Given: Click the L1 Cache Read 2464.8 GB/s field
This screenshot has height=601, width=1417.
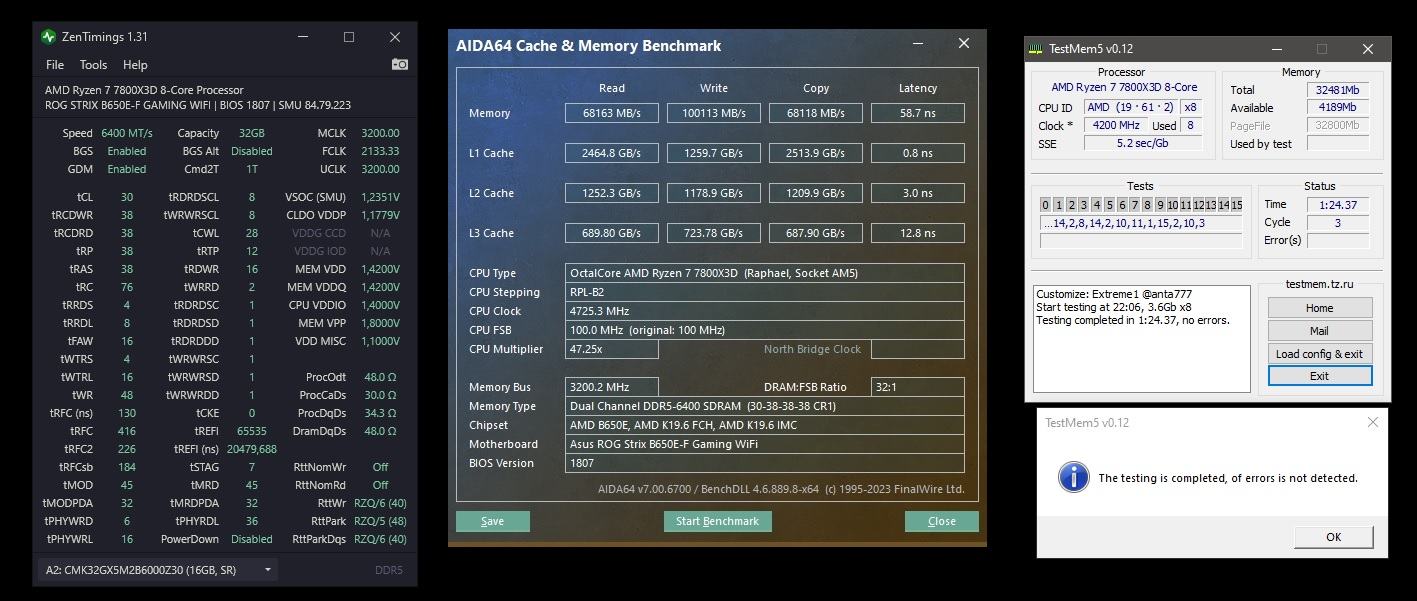Looking at the screenshot, I should point(611,153).
